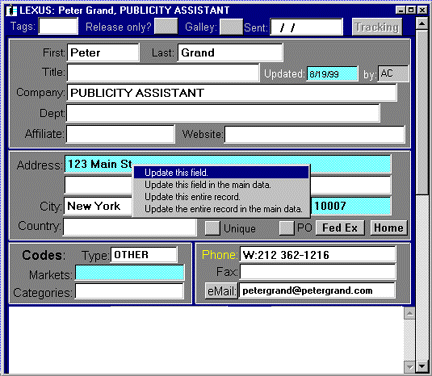Click into the Dept field
432x376 pixels.
tap(223, 113)
